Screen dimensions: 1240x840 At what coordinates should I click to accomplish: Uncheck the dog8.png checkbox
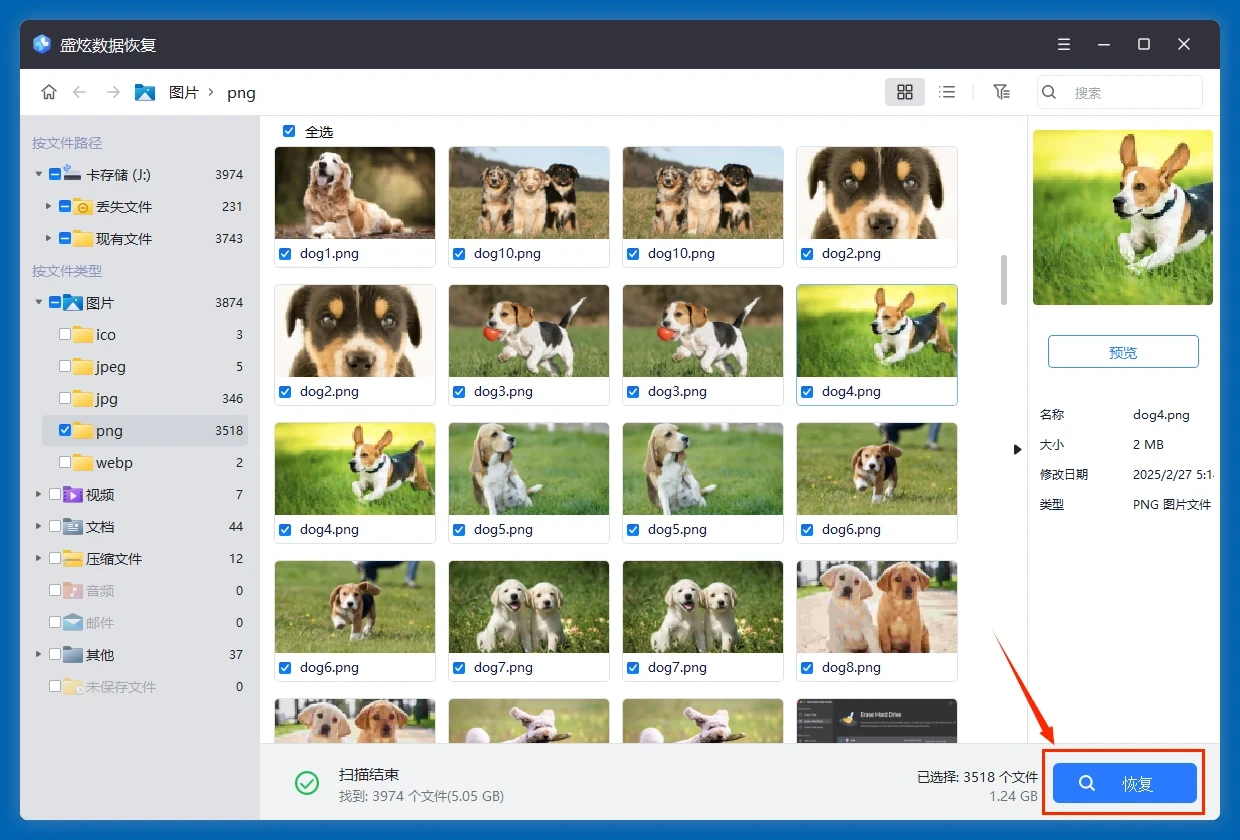coord(807,668)
